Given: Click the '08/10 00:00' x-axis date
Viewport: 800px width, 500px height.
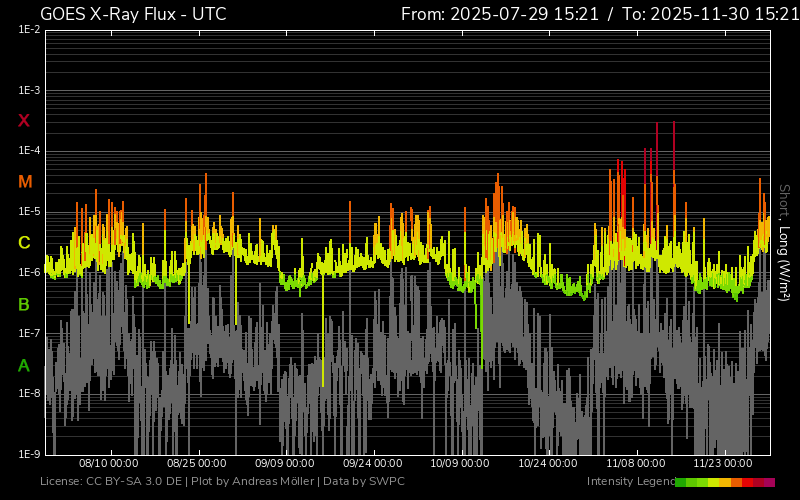Looking at the screenshot, I should 109,463.
